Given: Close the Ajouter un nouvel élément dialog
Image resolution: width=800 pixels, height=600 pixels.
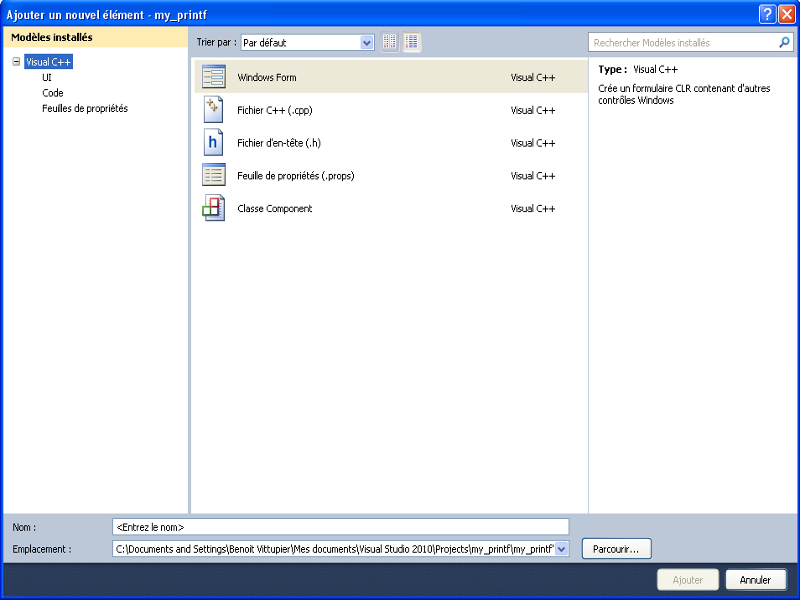Looking at the screenshot, I should pyautogui.click(x=786, y=14).
